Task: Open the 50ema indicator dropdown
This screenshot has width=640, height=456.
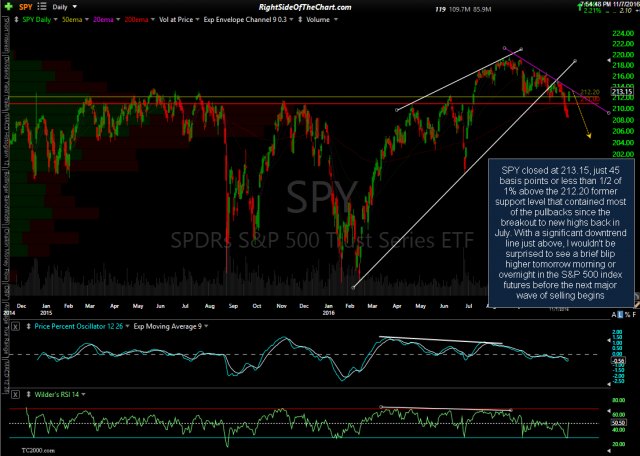Action: coord(89,20)
